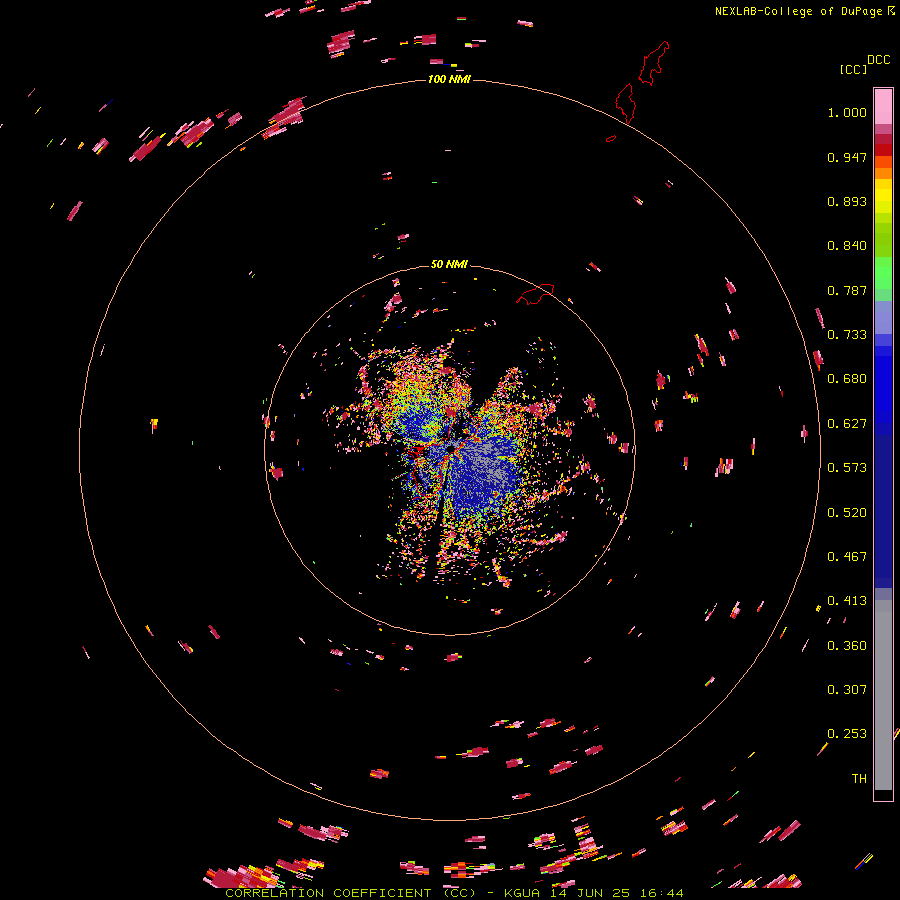Click the bright green segment of the color bar
The height and width of the screenshot is (900, 900).
pos(883,273)
